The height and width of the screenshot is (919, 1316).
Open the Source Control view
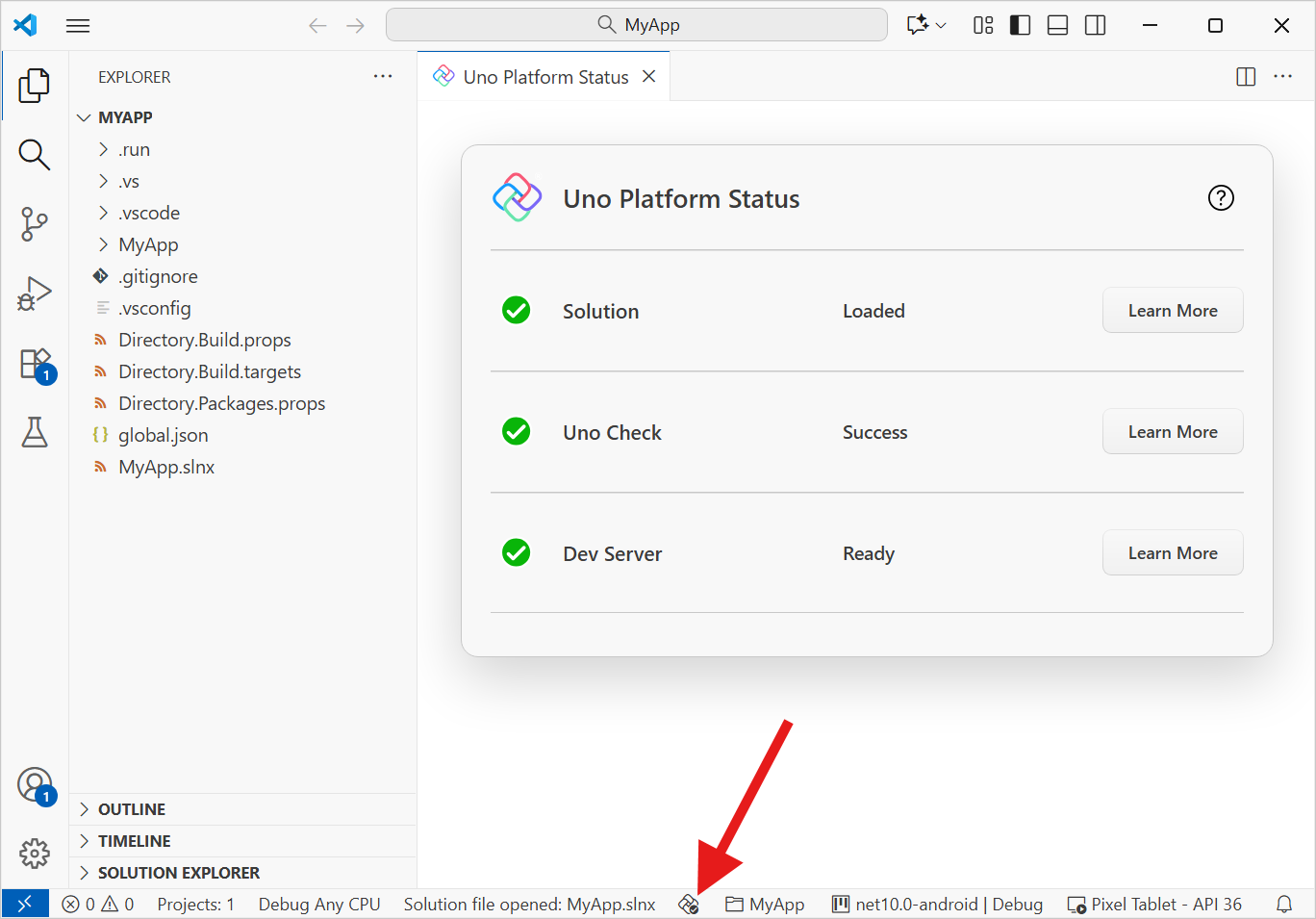(35, 224)
